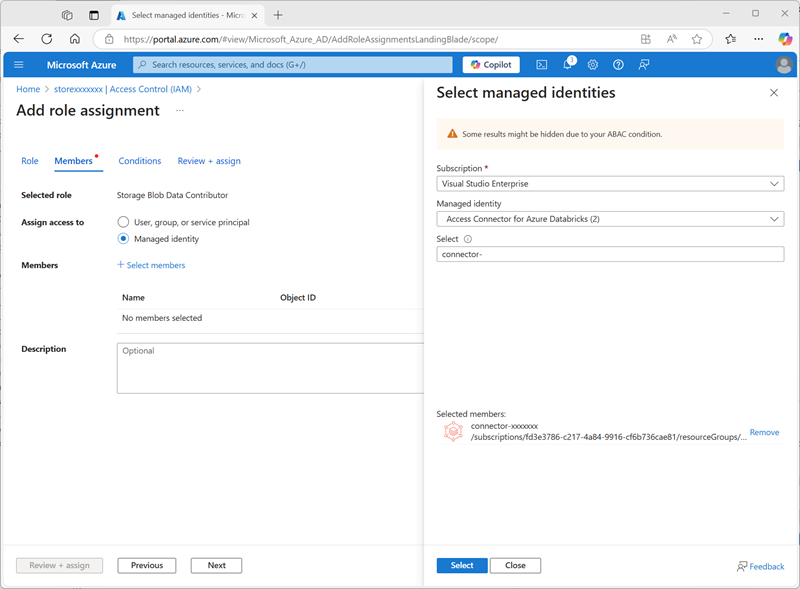The image size is (800, 589).
Task: Click the connector-xxxxxxx resource icon
Action: pyautogui.click(x=453, y=431)
